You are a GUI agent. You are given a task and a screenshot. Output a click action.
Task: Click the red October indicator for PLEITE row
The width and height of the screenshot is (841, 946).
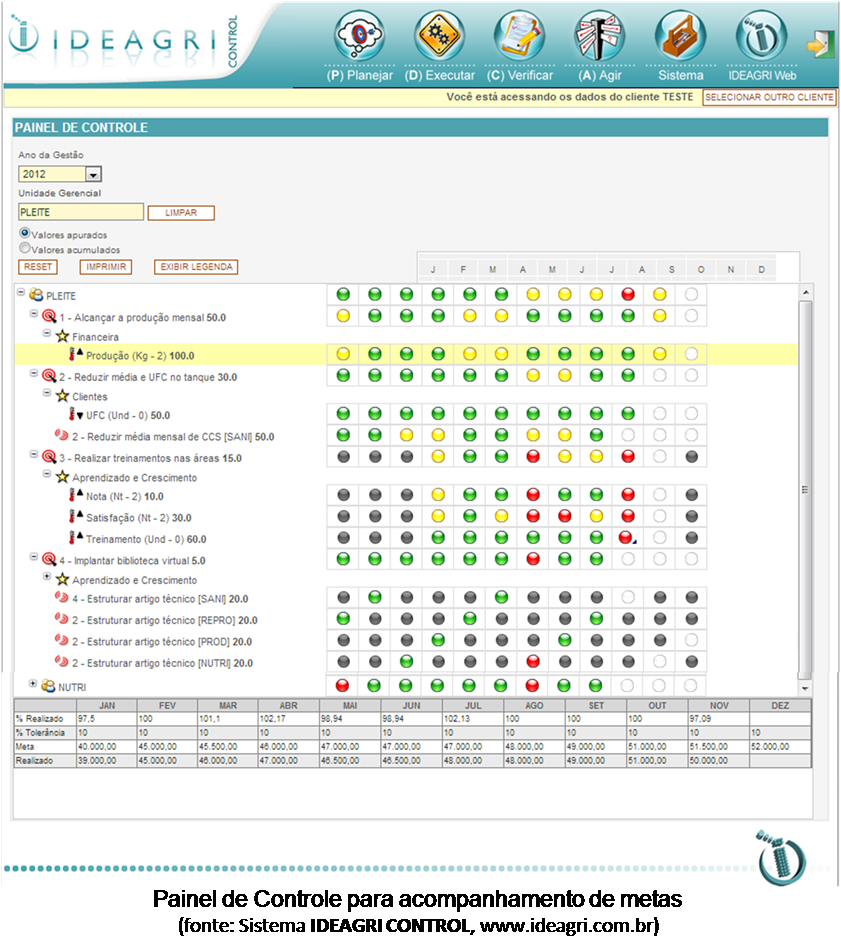[628, 294]
